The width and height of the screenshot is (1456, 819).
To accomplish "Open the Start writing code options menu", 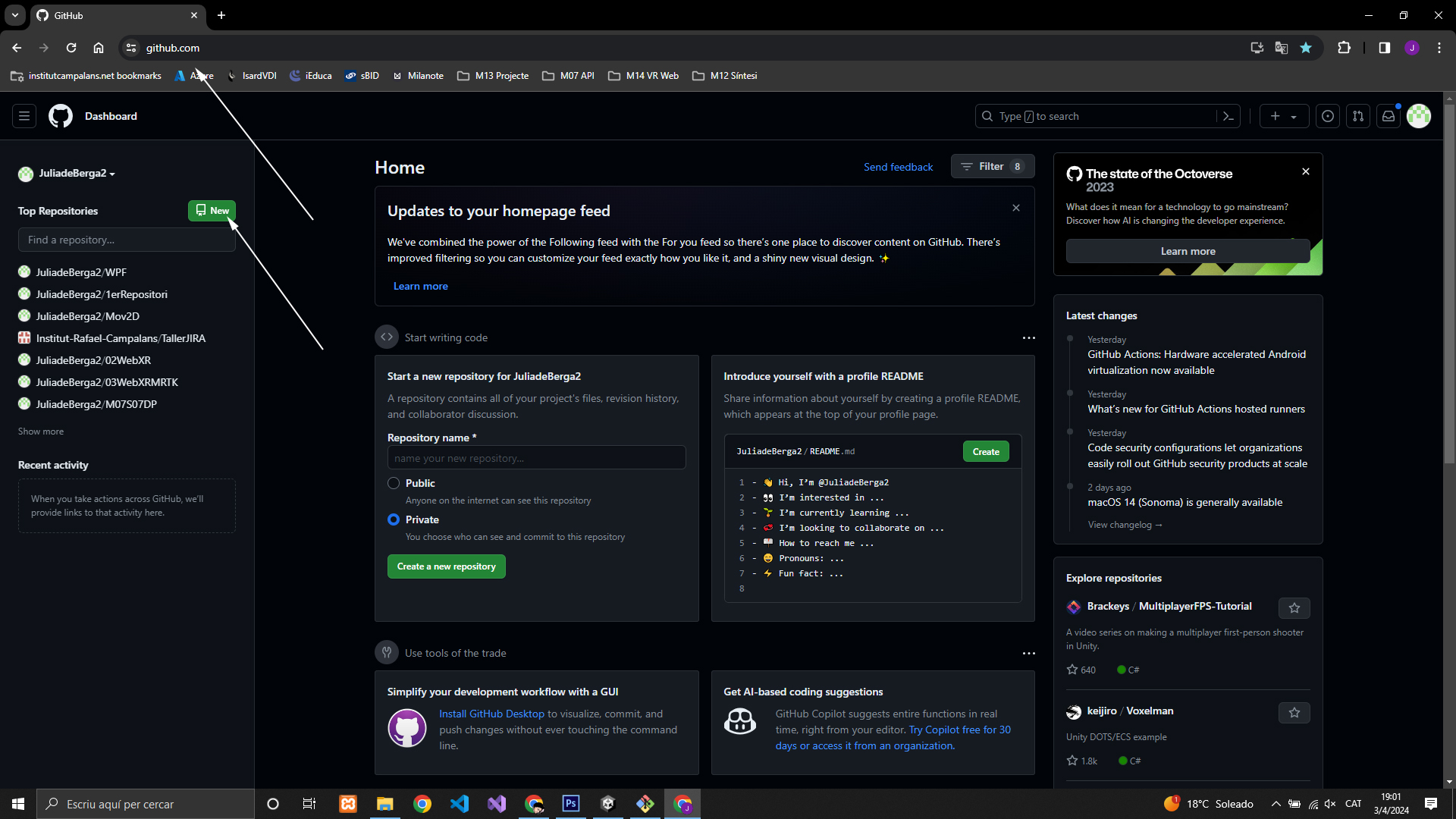I will [x=1028, y=338].
